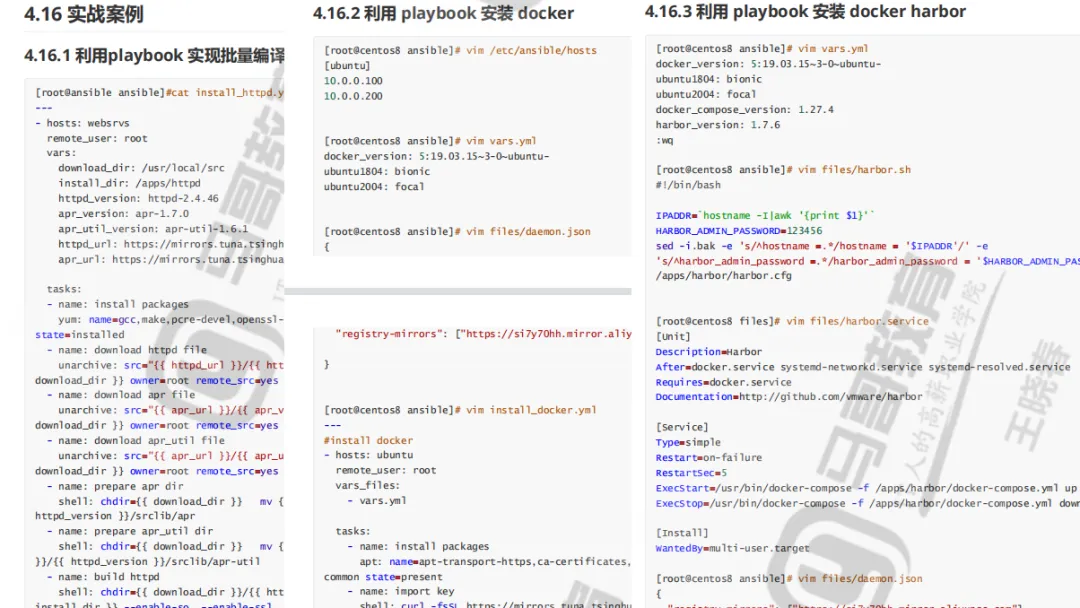Select heading "4.16.2 利用 playbook 安装 docker"
Image resolution: width=1080 pixels, height=608 pixels.
pyautogui.click(x=444, y=13)
